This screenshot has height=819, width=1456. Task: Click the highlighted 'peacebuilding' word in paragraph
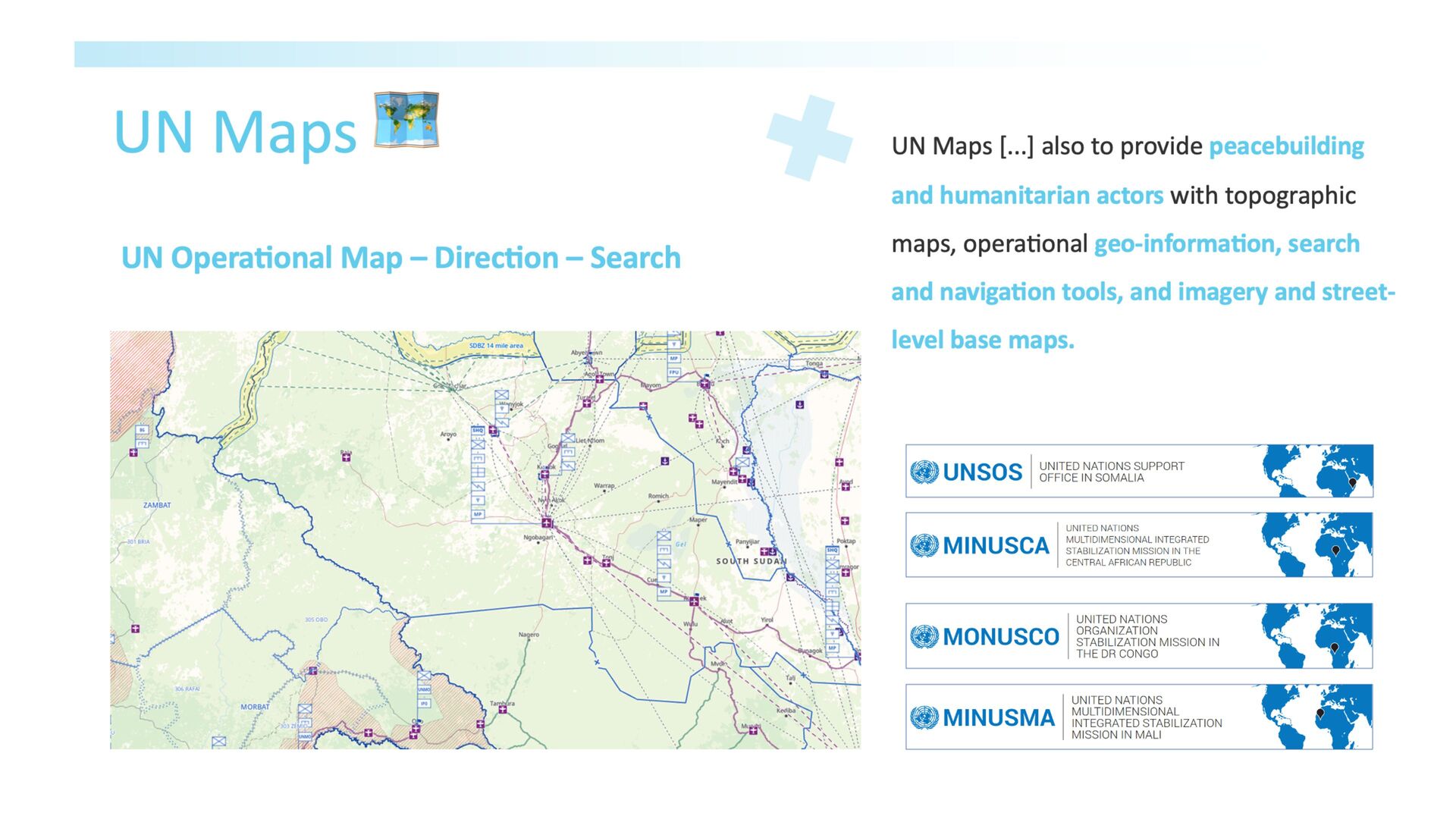1286,146
